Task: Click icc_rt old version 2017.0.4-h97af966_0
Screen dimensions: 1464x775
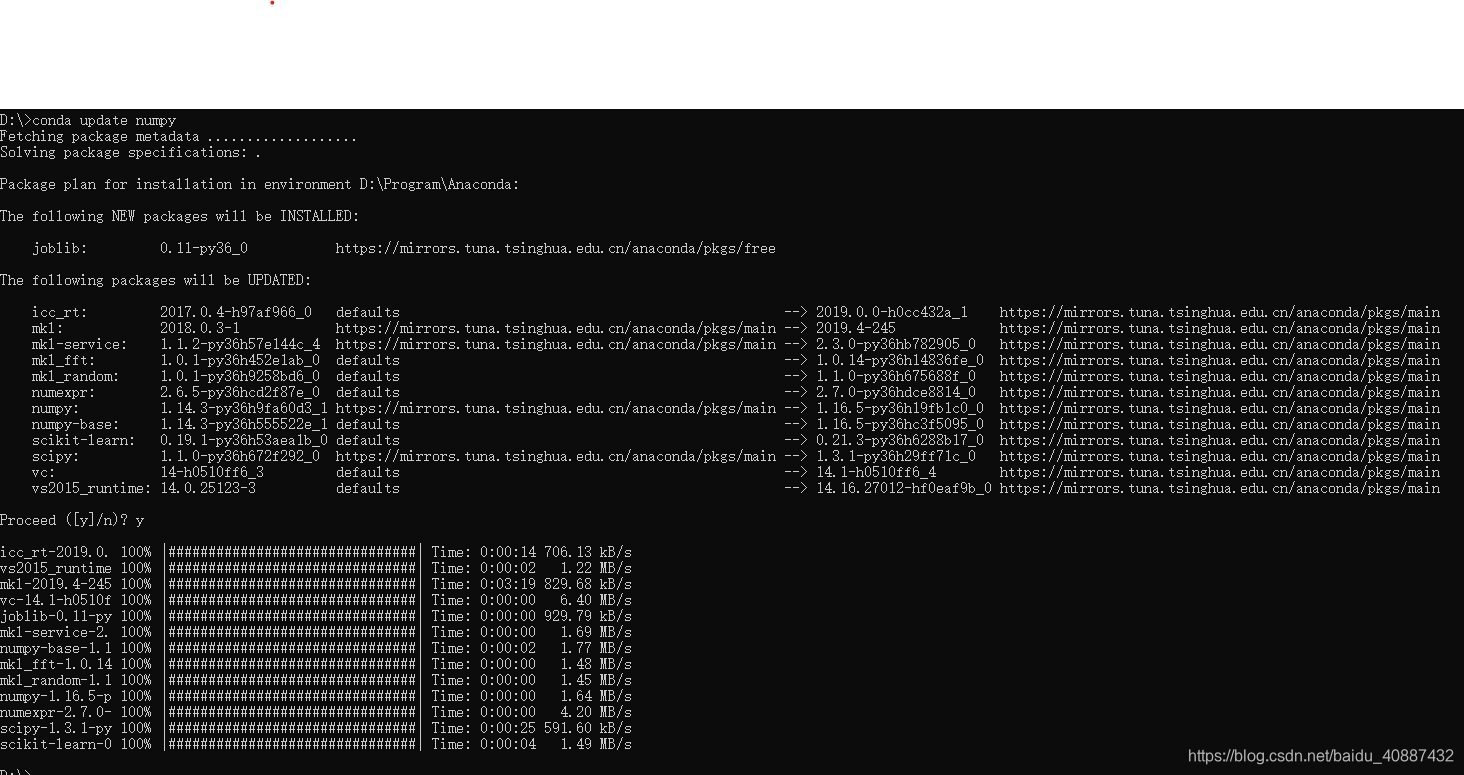Action: pos(236,312)
